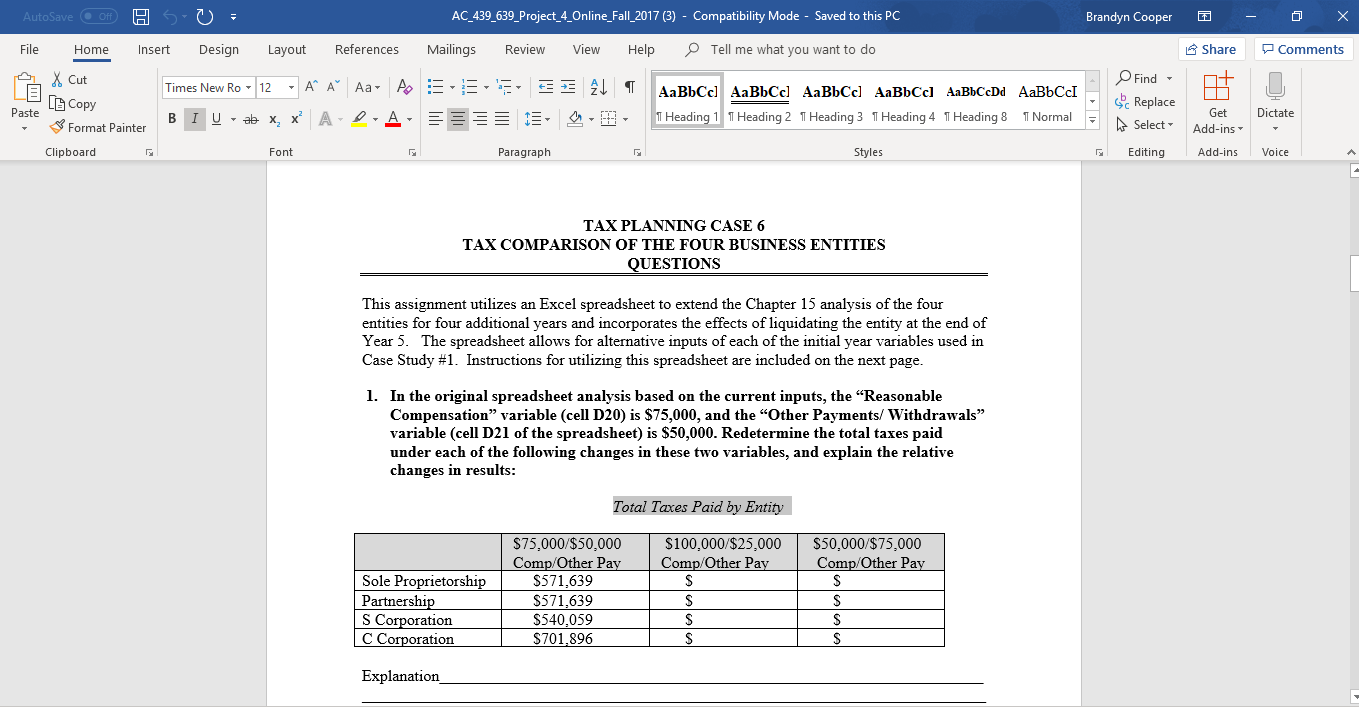
Task: Click the strikethrough icon
Action: (x=251, y=118)
